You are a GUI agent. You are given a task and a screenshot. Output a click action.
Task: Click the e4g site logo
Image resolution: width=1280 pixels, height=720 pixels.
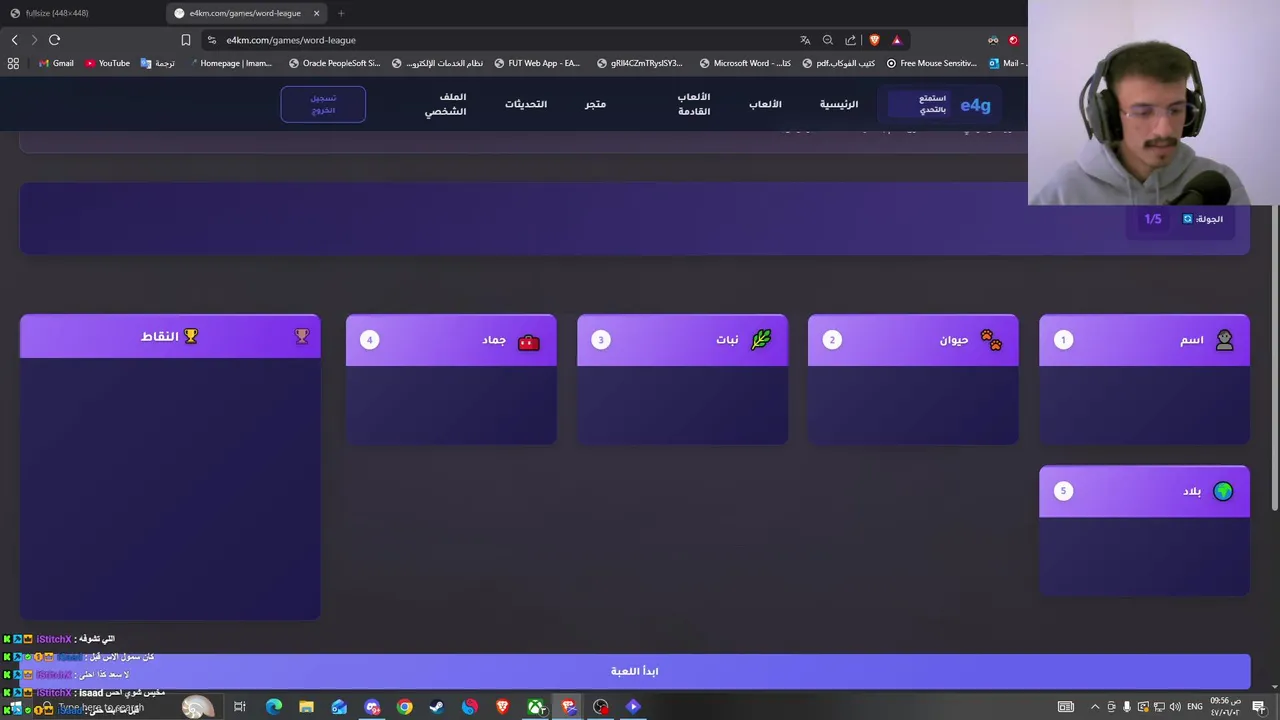click(x=975, y=105)
